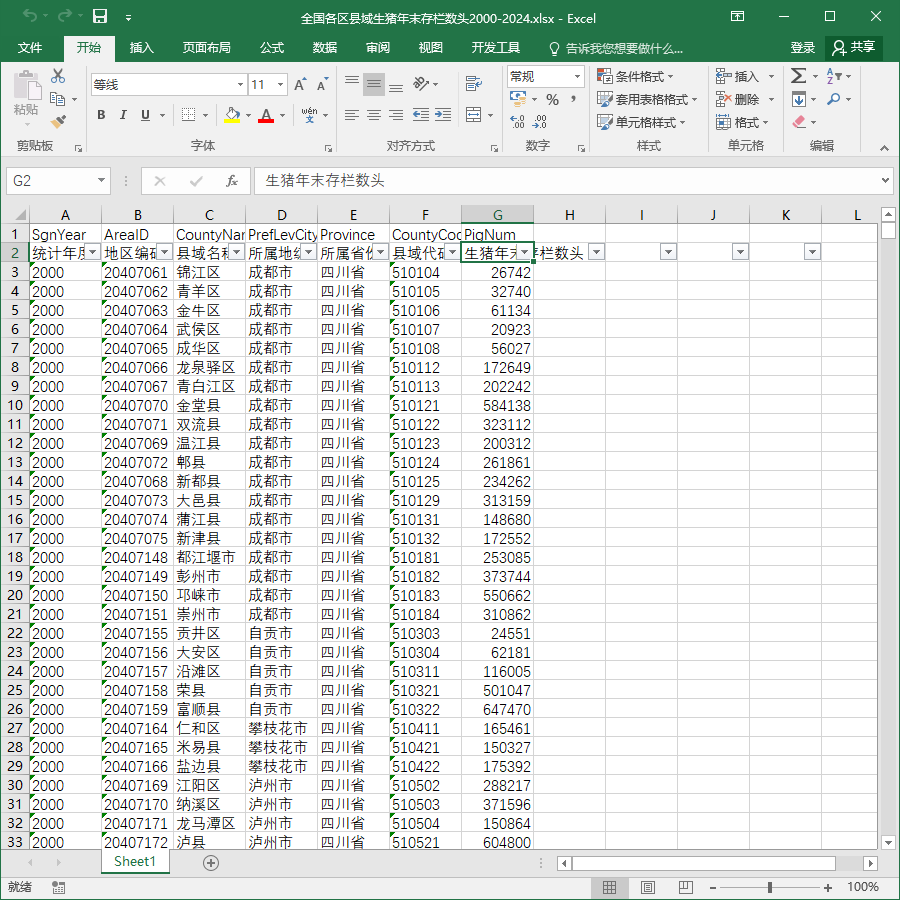Apply the Merge and Center icon
This screenshot has height=900, width=900.
474,115
